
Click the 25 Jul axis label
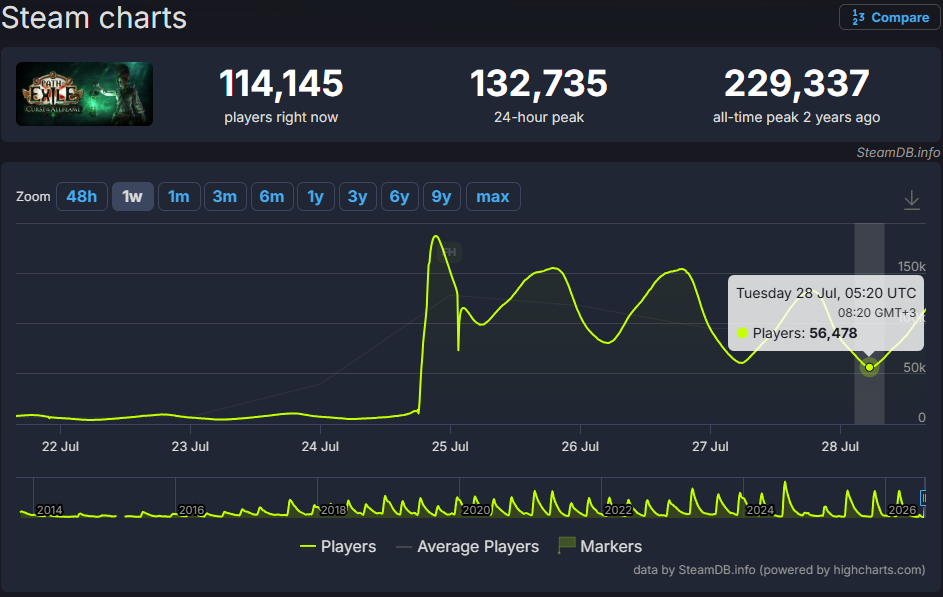point(450,447)
